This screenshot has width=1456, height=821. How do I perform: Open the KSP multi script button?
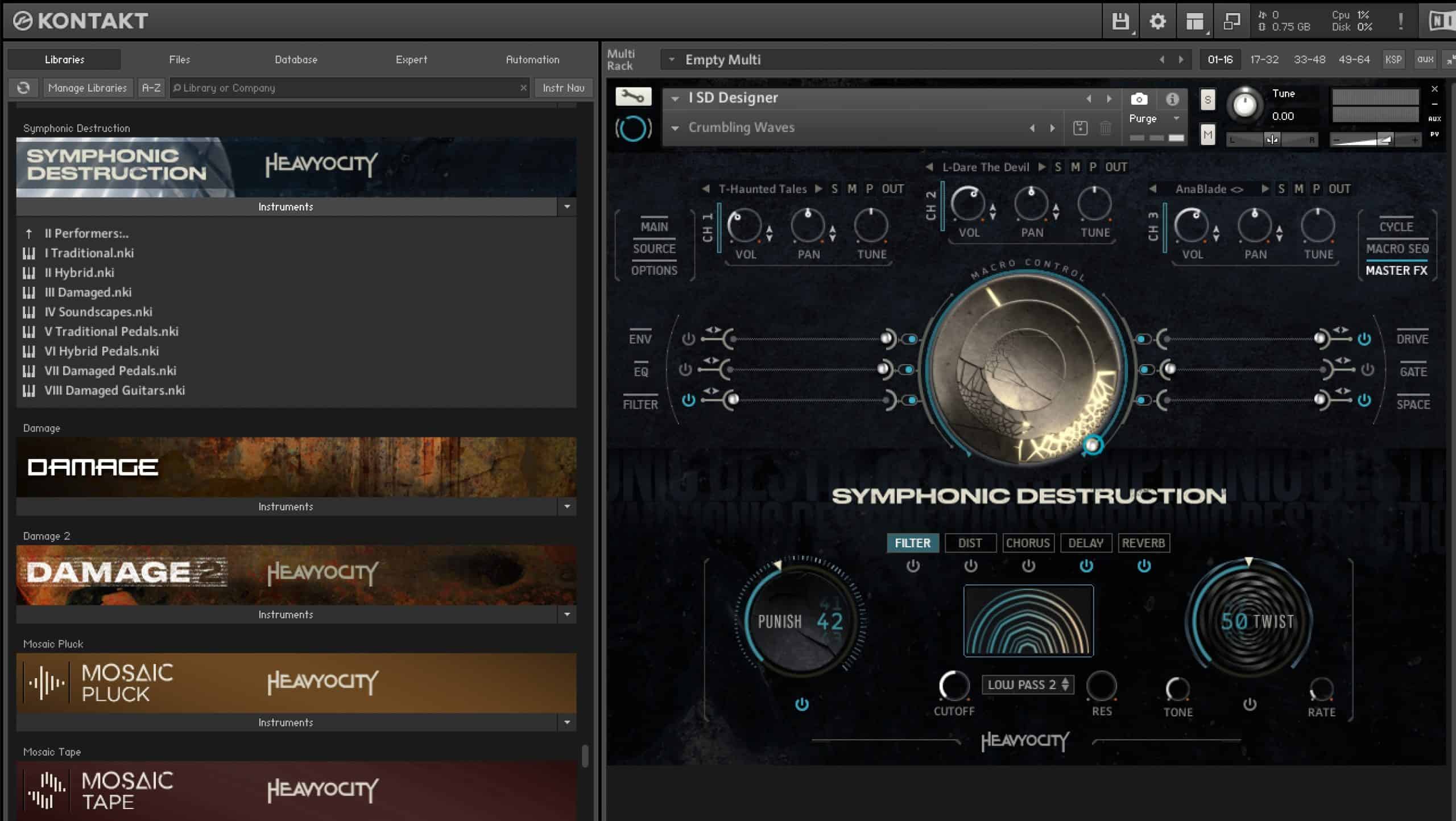(x=1393, y=59)
